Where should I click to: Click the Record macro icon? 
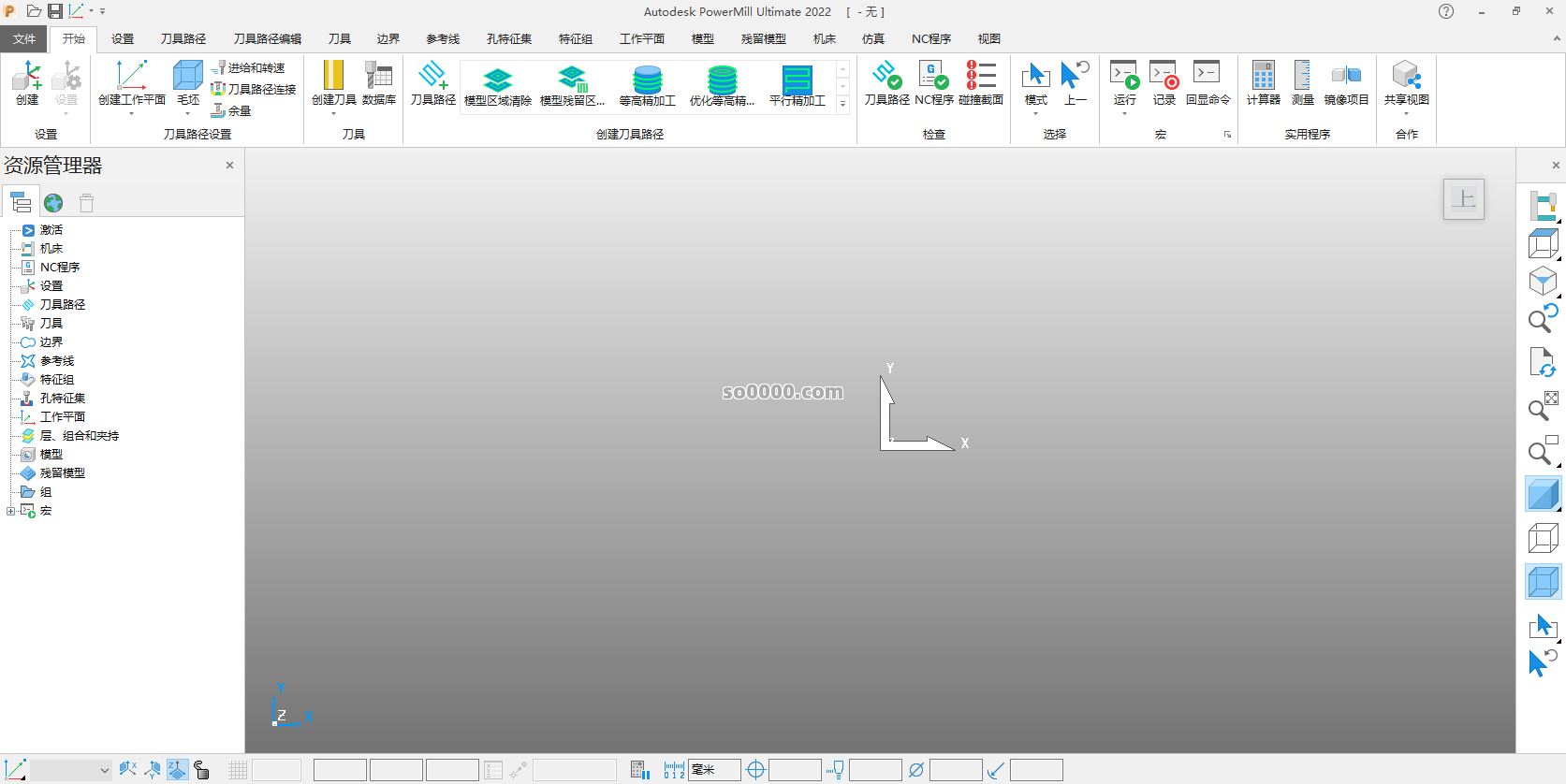1164,82
